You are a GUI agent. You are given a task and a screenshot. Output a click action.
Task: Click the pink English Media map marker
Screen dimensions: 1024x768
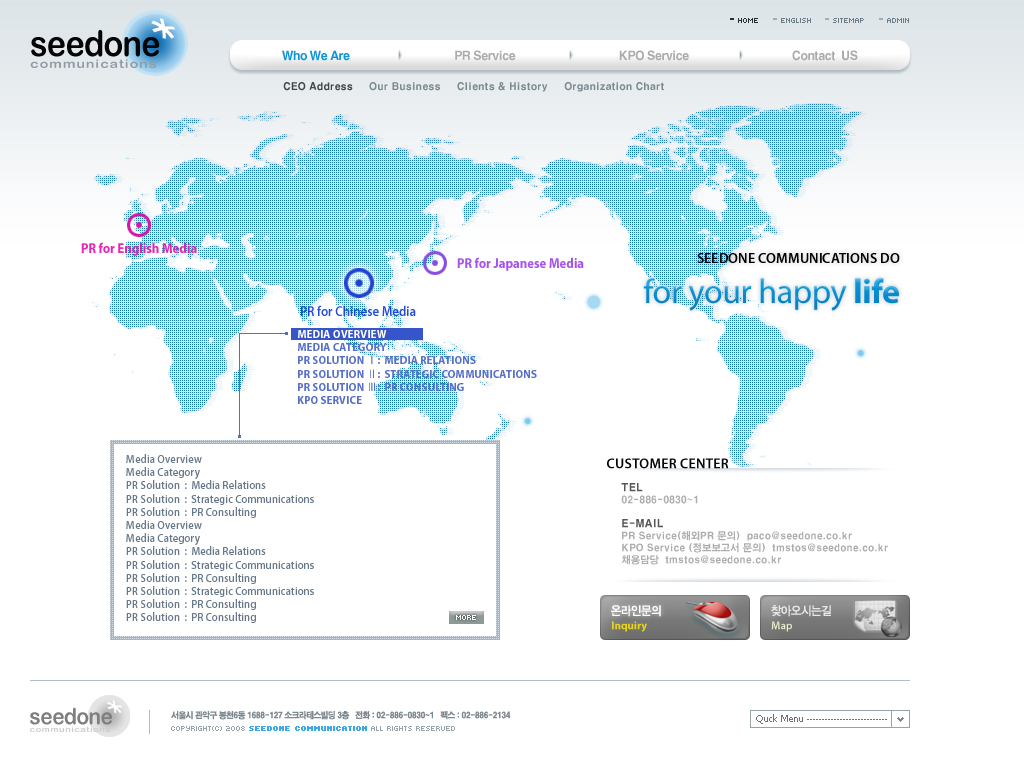pos(139,225)
